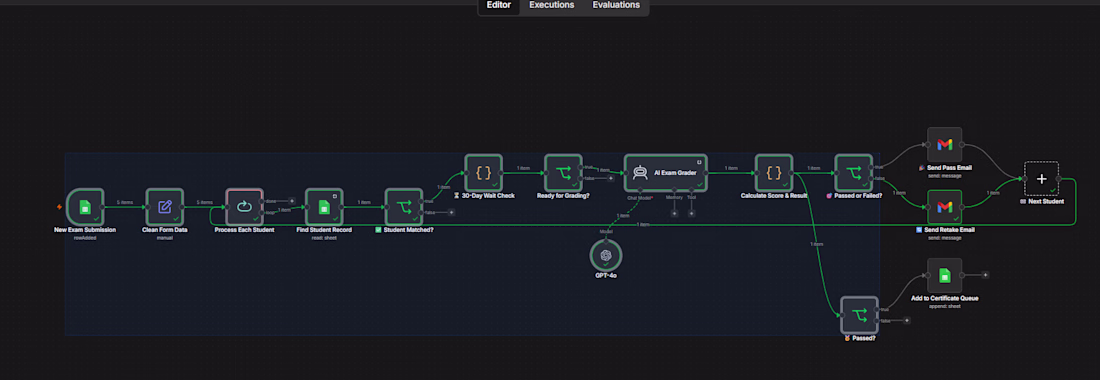This screenshot has height=380, width=1100.
Task: Open the Calculate Score & Result code node
Action: (774, 172)
